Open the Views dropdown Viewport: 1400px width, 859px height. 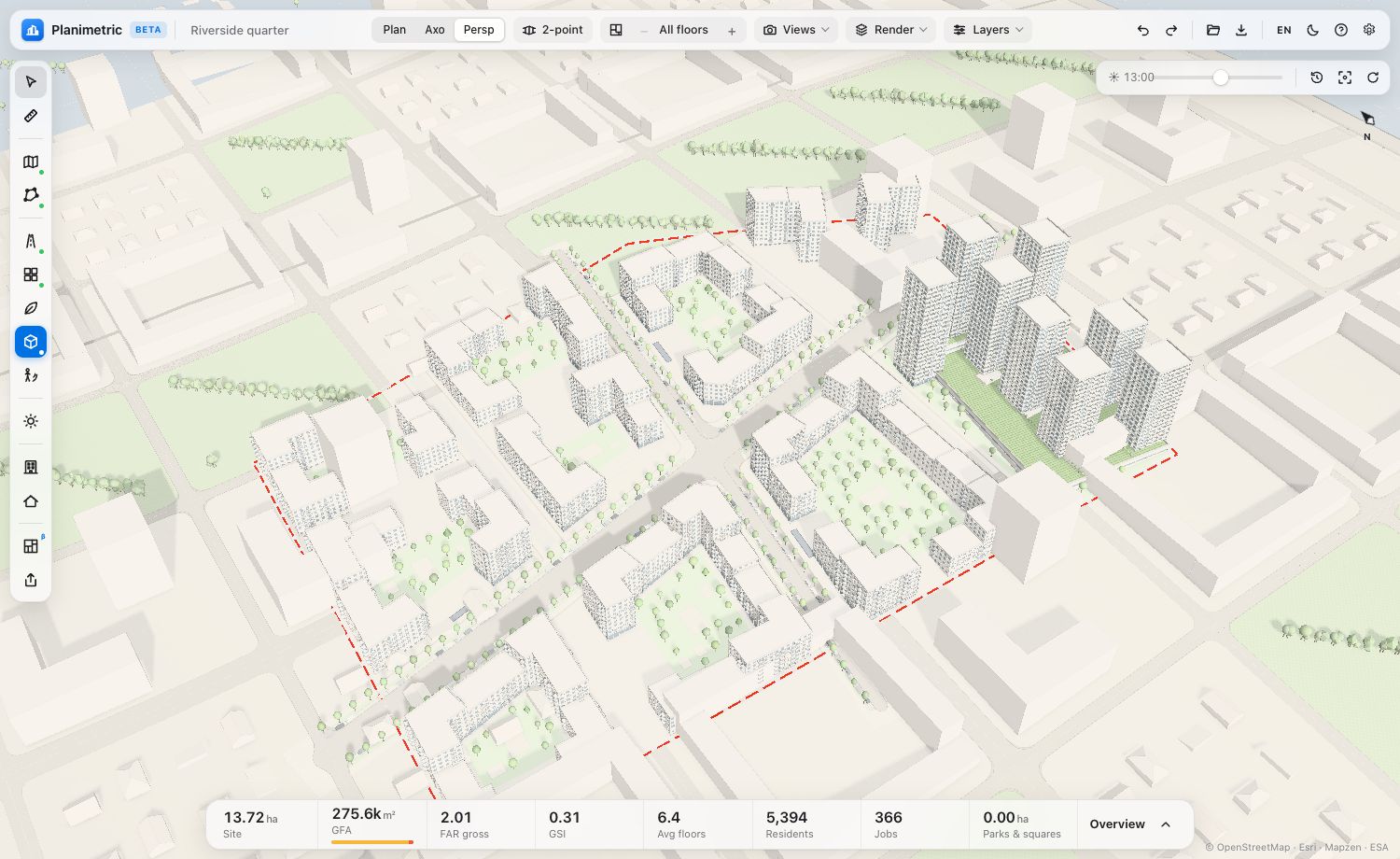796,30
